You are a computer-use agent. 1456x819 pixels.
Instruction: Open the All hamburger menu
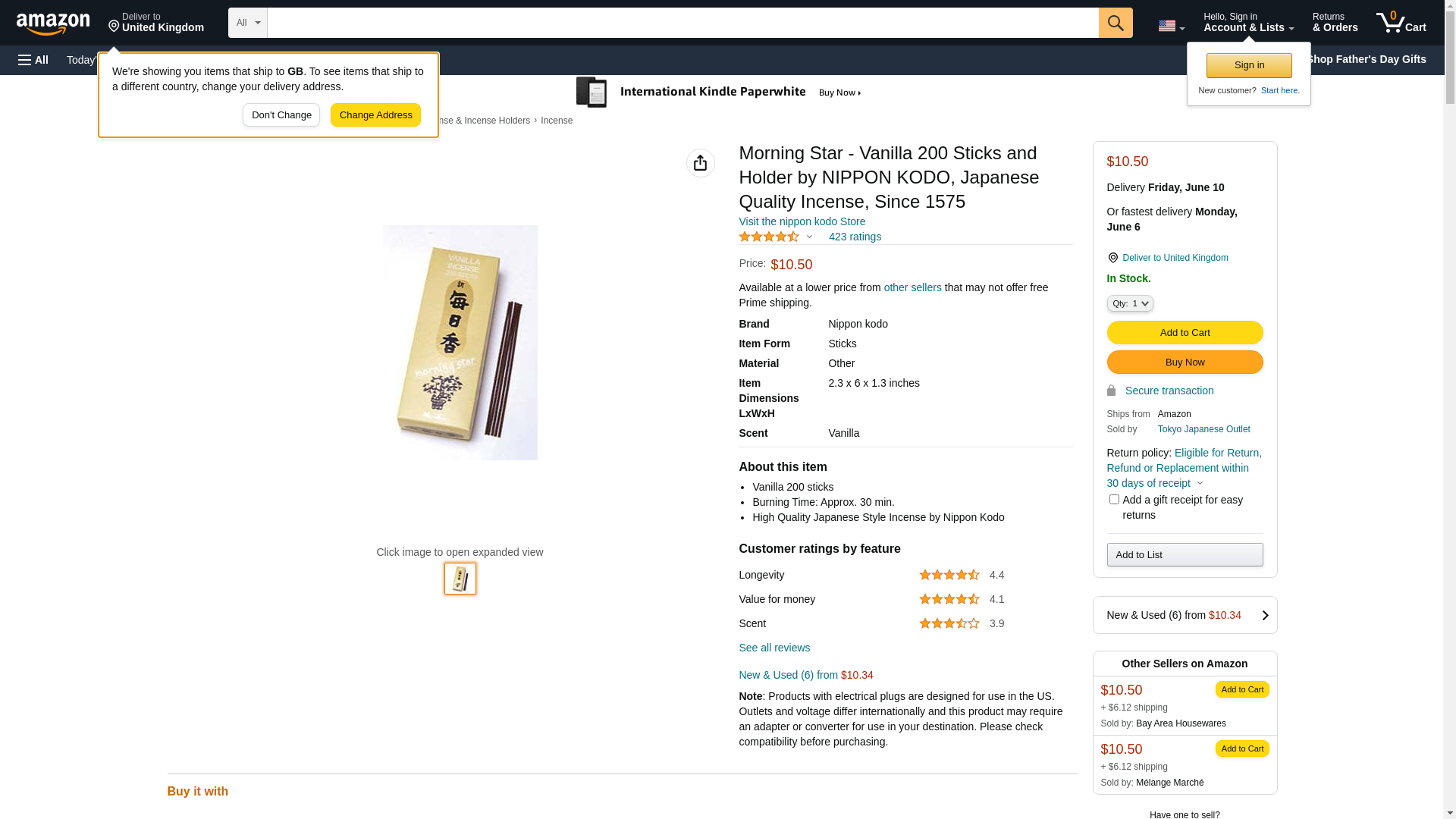point(33,60)
